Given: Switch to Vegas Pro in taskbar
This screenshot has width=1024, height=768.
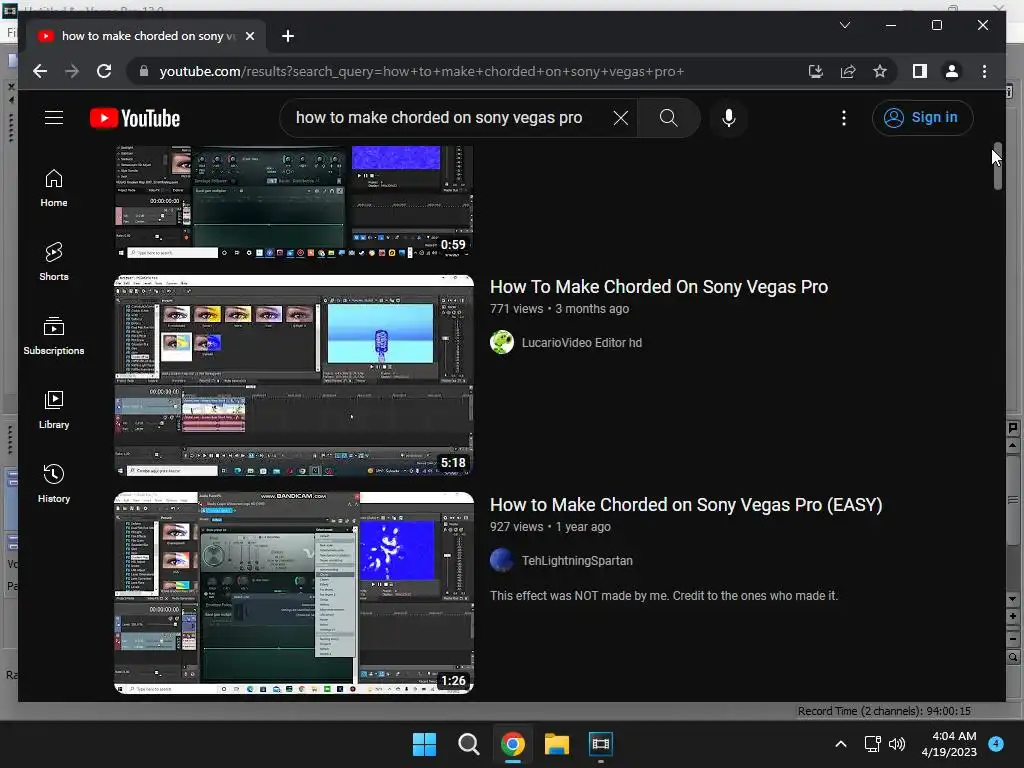Looking at the screenshot, I should [600, 744].
